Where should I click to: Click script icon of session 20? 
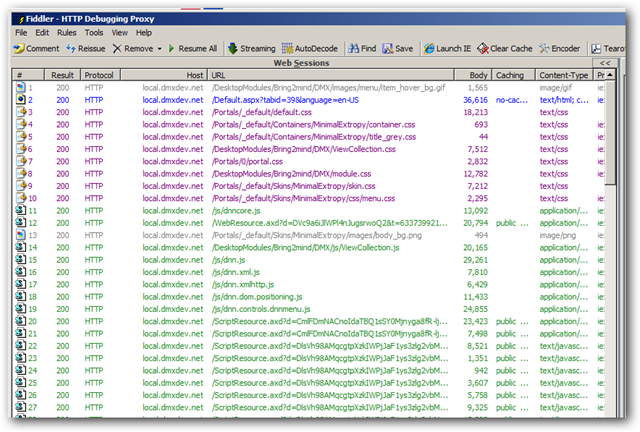pos(20,321)
